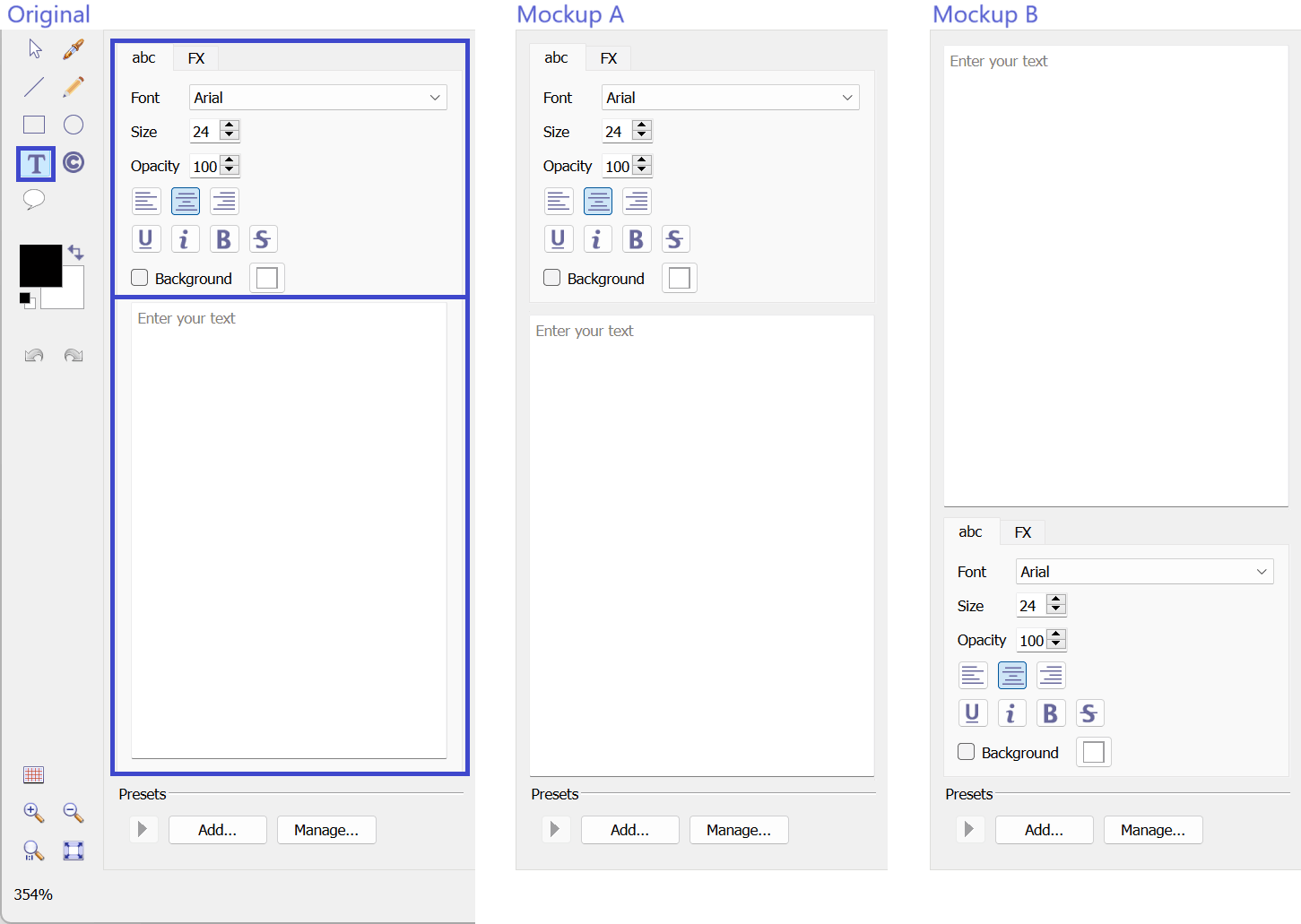The height and width of the screenshot is (924, 1301).
Task: Select the Line drawing tool
Action: (x=34, y=87)
